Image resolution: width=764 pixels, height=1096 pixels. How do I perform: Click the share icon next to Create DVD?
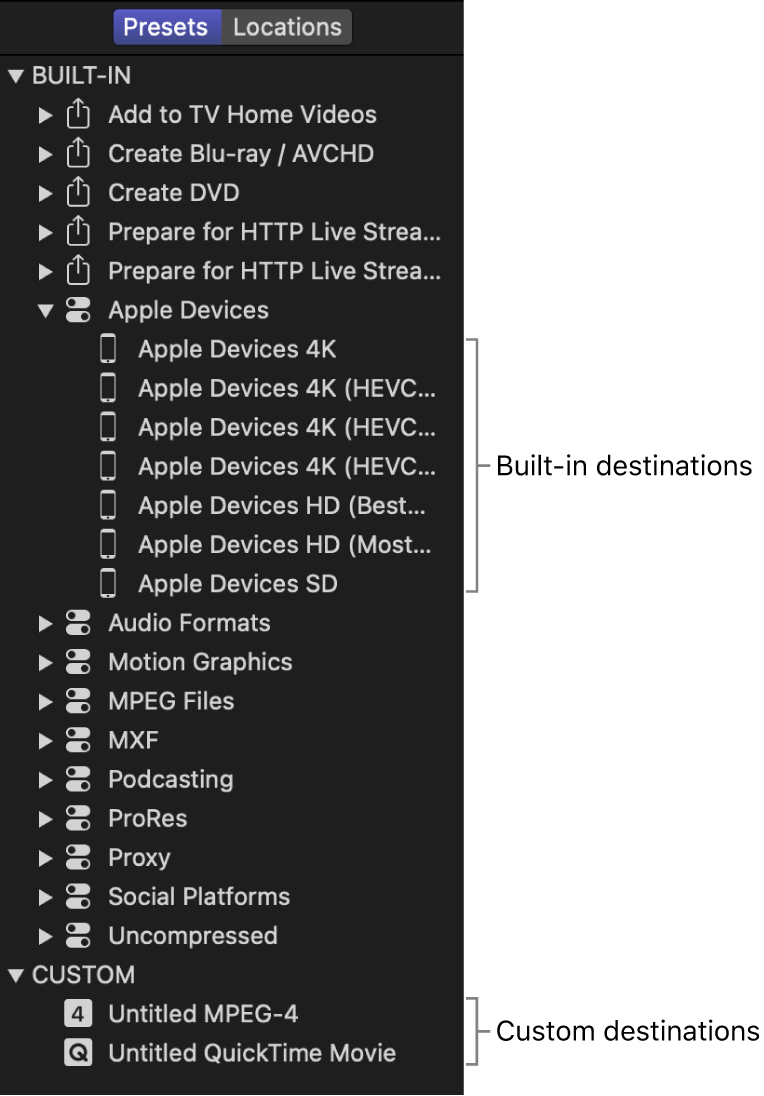tap(79, 192)
